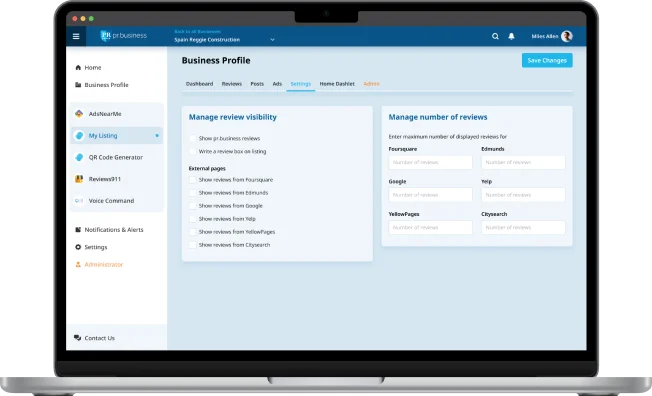The height and width of the screenshot is (396, 652).
Task: Switch to the Reviews tab
Action: tap(232, 84)
